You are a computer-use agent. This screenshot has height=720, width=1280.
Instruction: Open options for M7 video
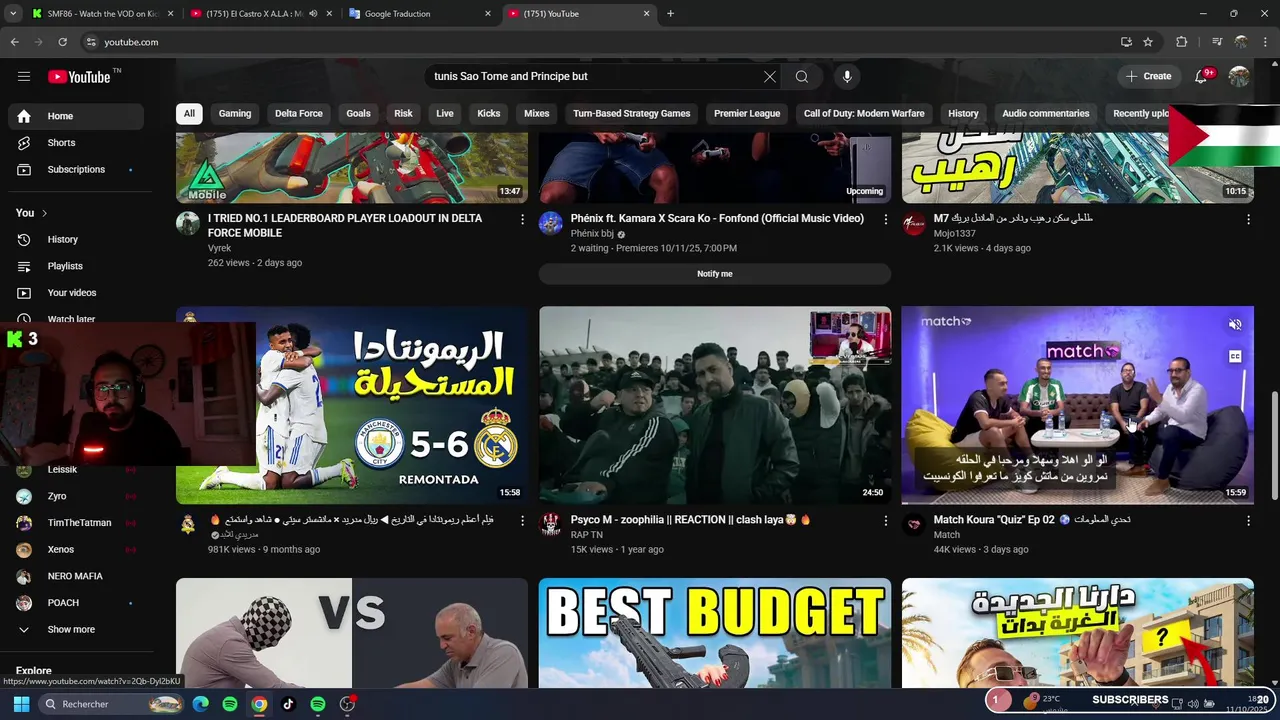(x=1248, y=219)
